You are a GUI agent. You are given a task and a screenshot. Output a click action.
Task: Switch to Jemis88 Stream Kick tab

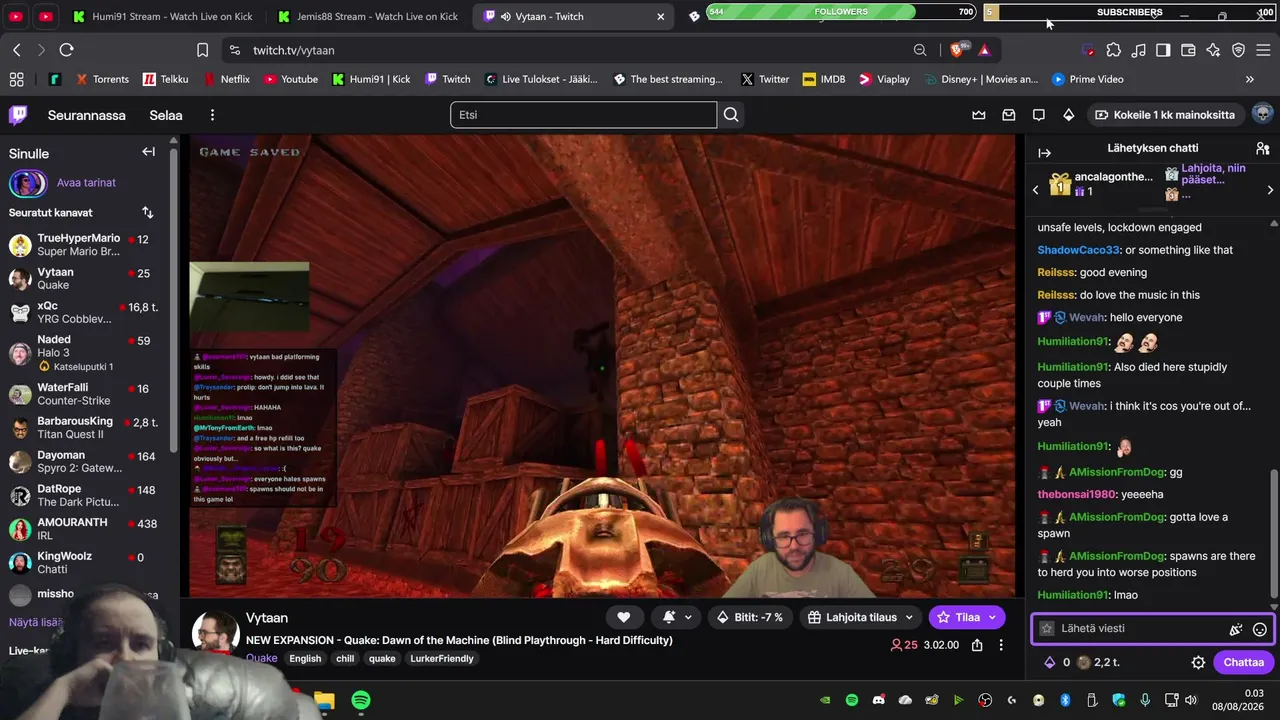click(x=367, y=16)
